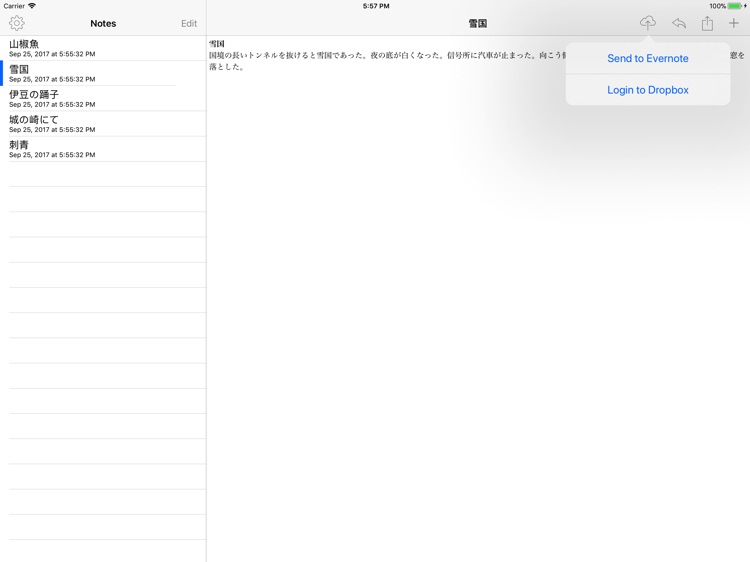The width and height of the screenshot is (750, 562).
Task: Tap the Notes header title
Action: pos(103,23)
